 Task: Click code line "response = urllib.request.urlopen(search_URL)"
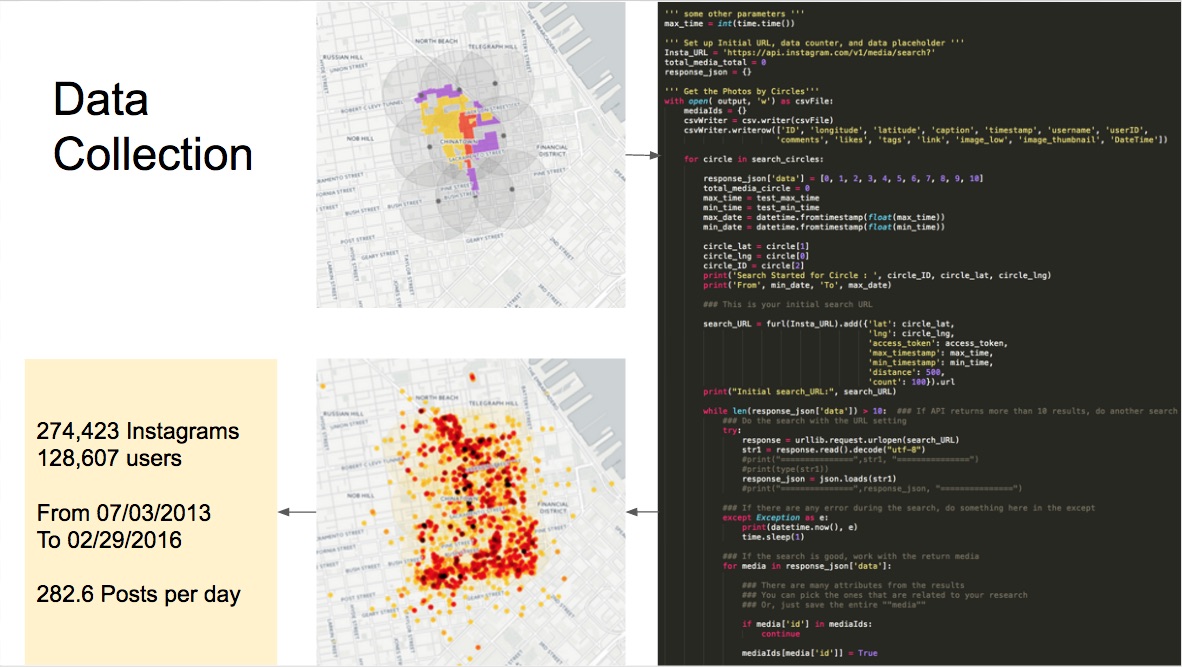[x=850, y=440]
